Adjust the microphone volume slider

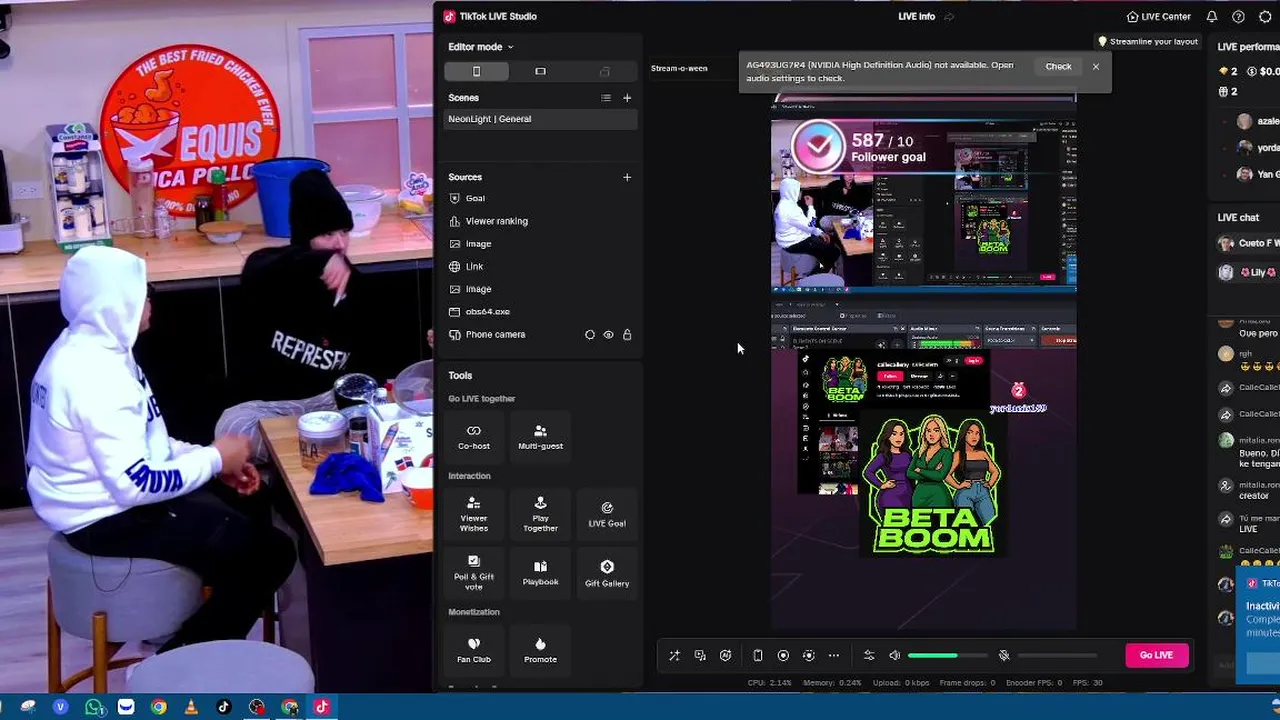(1057, 656)
